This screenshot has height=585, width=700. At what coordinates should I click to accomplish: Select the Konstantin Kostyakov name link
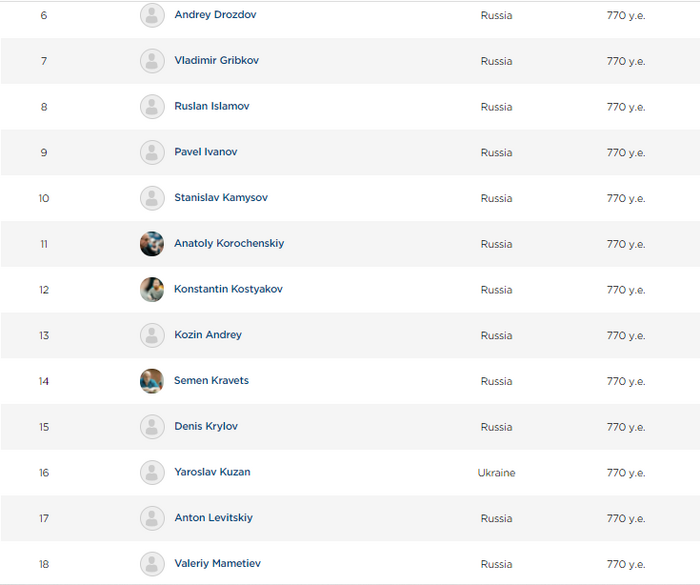tap(228, 290)
